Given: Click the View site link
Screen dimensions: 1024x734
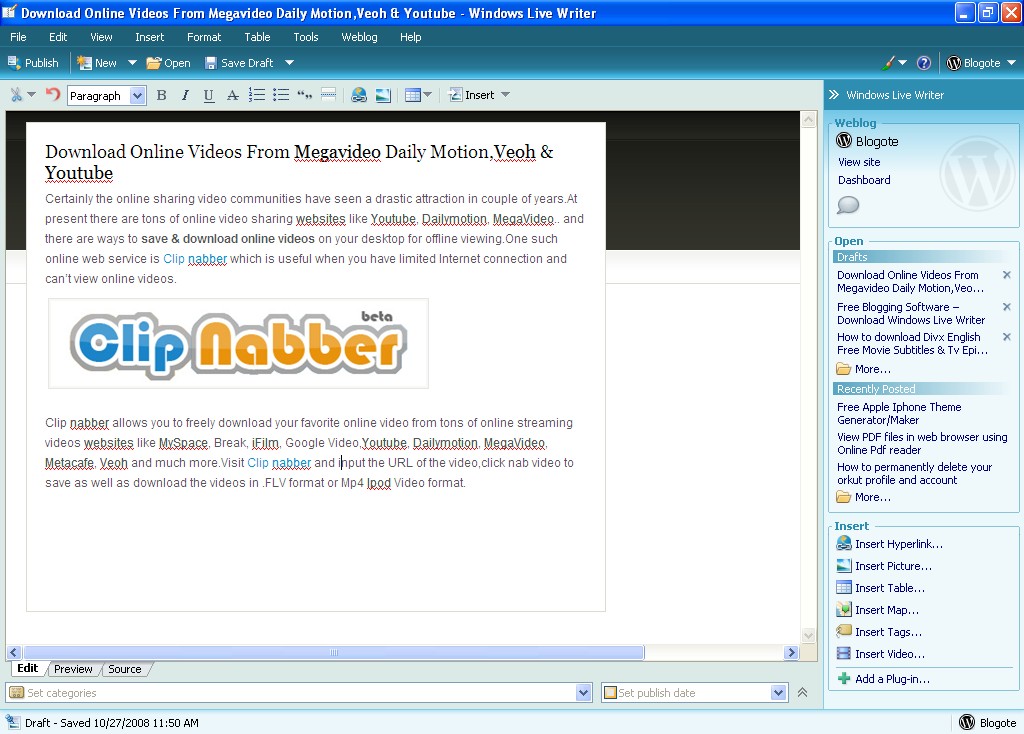Looking at the screenshot, I should click(859, 162).
